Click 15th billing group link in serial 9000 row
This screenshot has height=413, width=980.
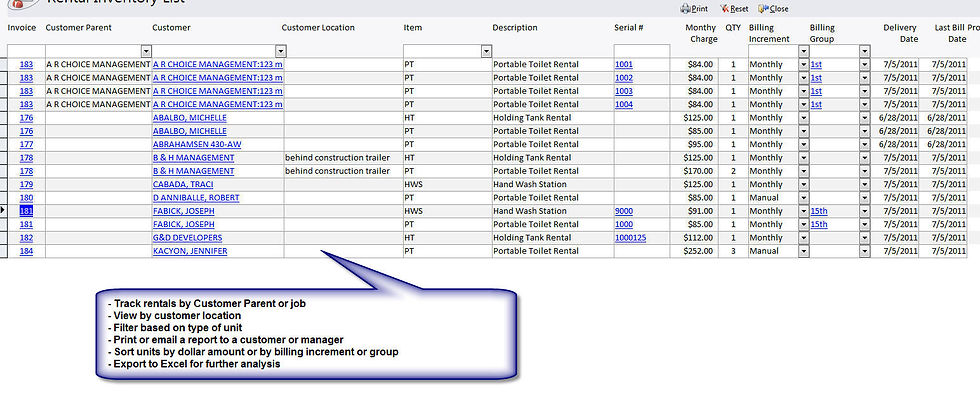click(819, 211)
